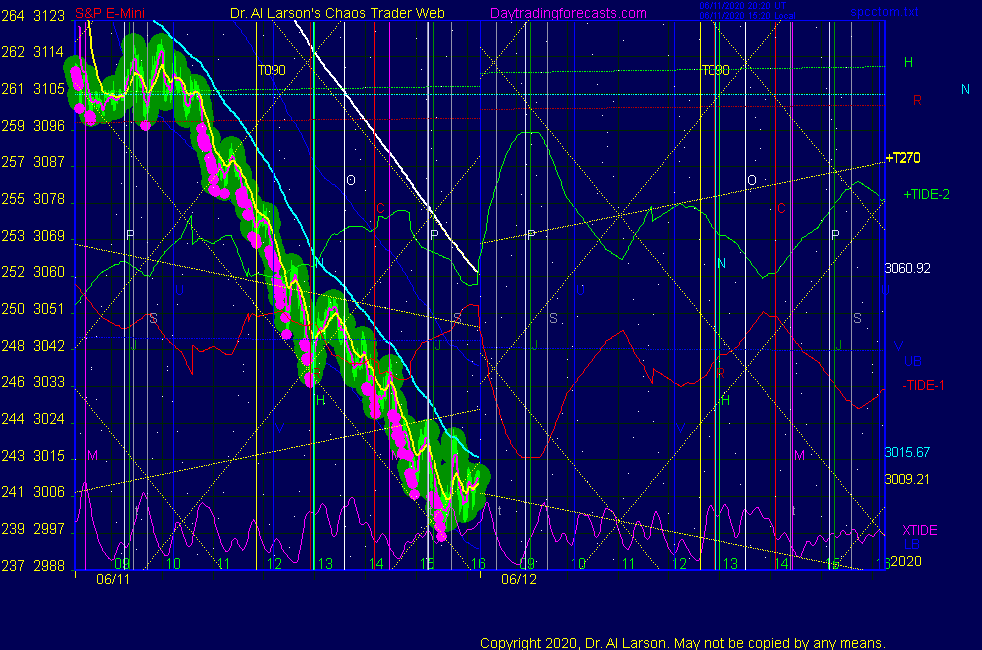
Task: Select the 06/11/2020 15:20 Local timestamp
Action: tap(747, 16)
